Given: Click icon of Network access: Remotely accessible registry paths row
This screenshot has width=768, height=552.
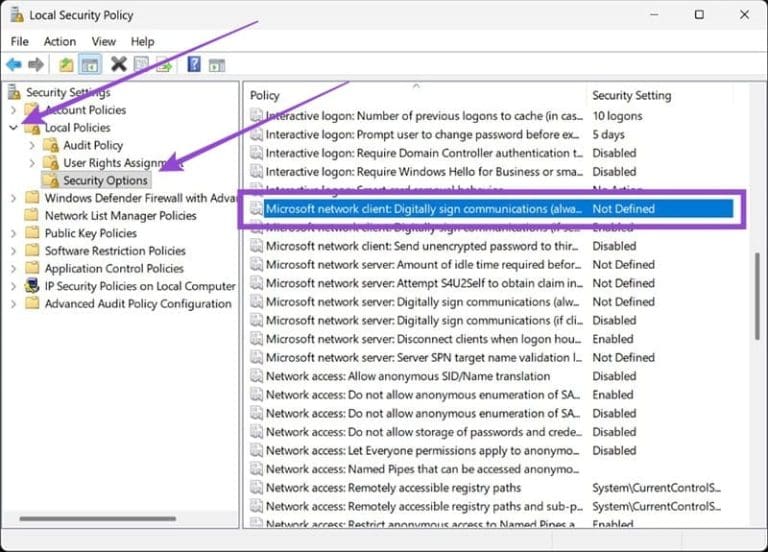Looking at the screenshot, I should point(256,487).
